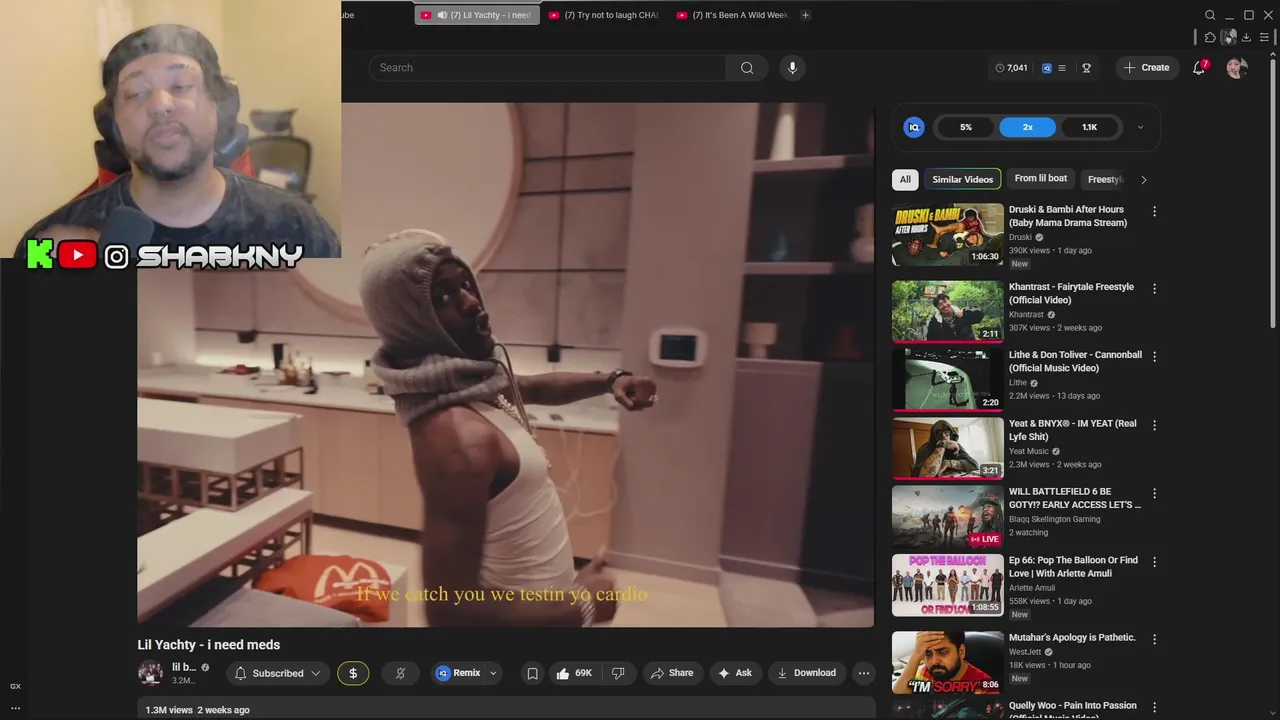Focus the YouTube search field
The height and width of the screenshot is (720, 1280).
point(547,68)
